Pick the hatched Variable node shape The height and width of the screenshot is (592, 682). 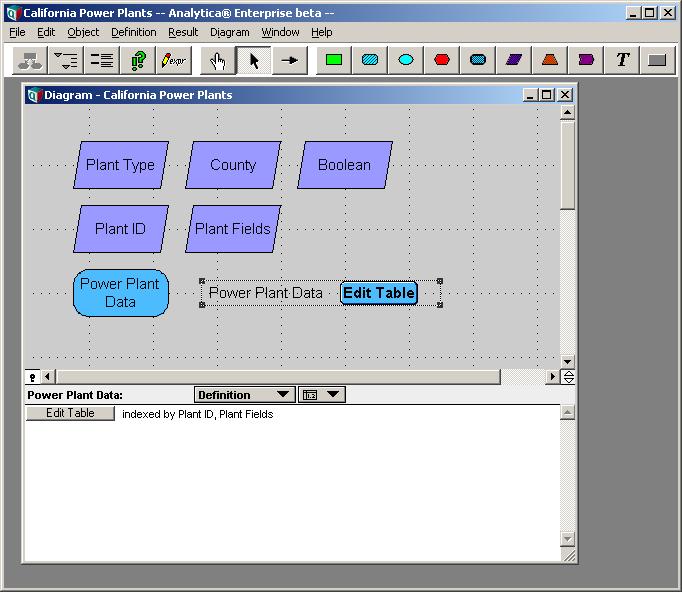[370, 60]
